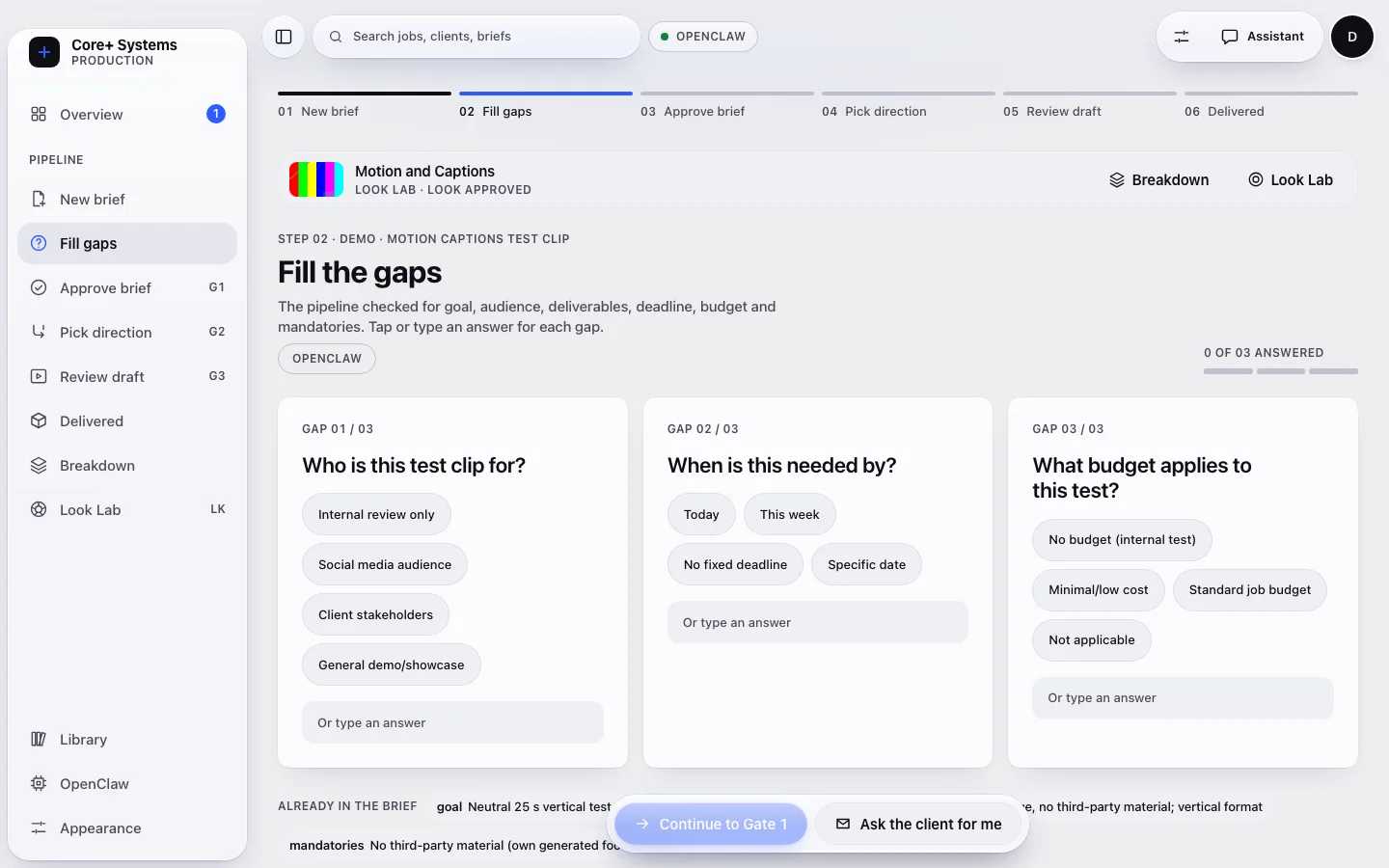Open Breakdown in sidebar
Screen dimensions: 1389x868
click(127, 465)
